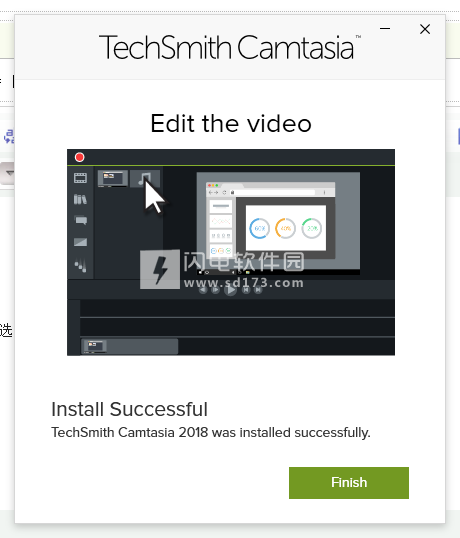Click the Edit the video preview image
The image size is (460, 538).
(231, 252)
